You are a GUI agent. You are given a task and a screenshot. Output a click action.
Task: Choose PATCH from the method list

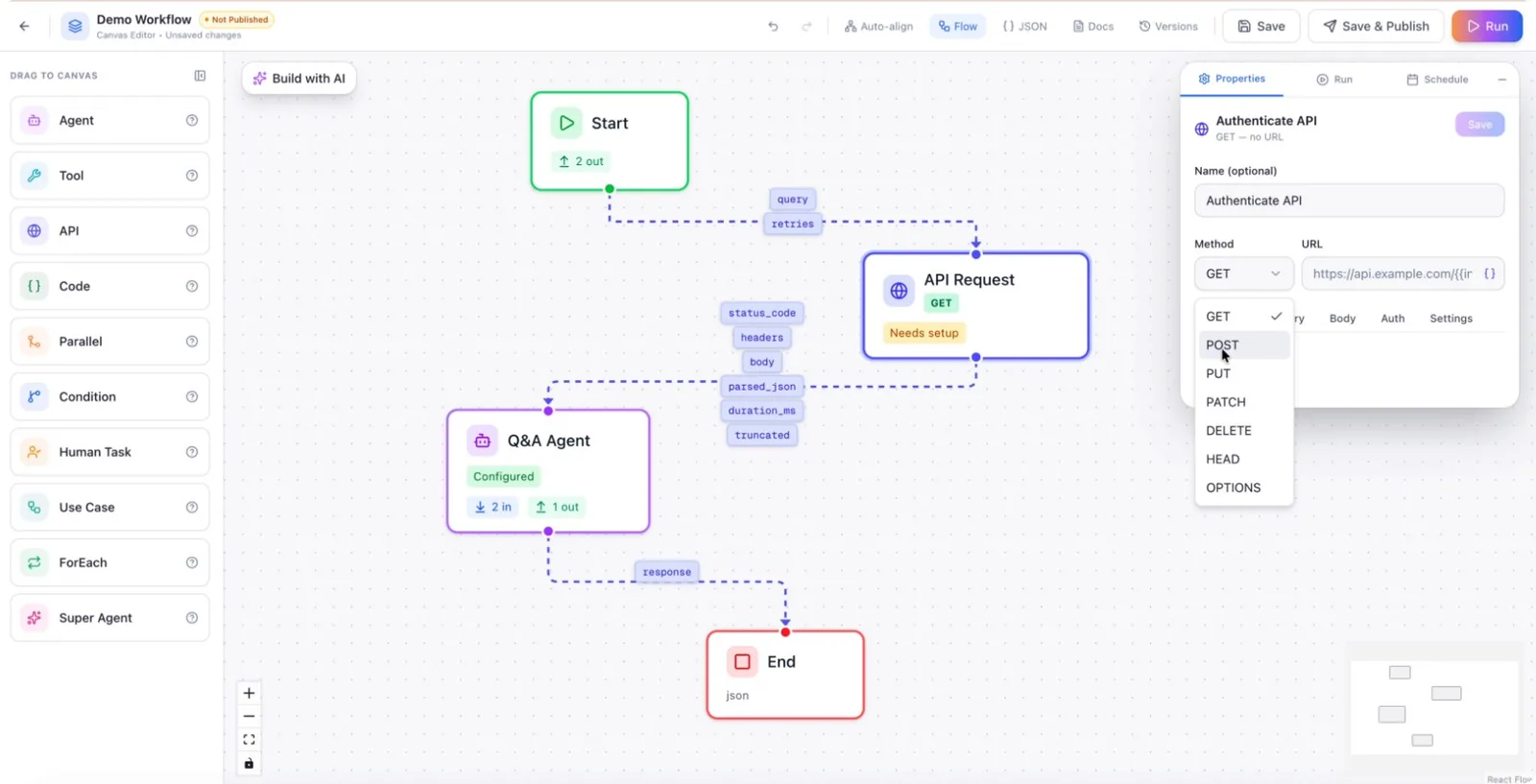[1243, 402]
